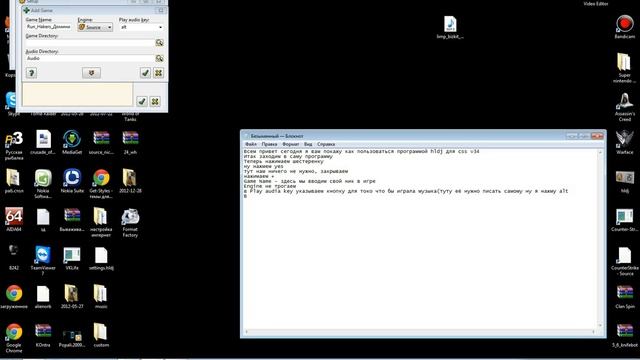
Task: Click Notepad vertical scrollbar down arrow
Action: (x=600, y=325)
